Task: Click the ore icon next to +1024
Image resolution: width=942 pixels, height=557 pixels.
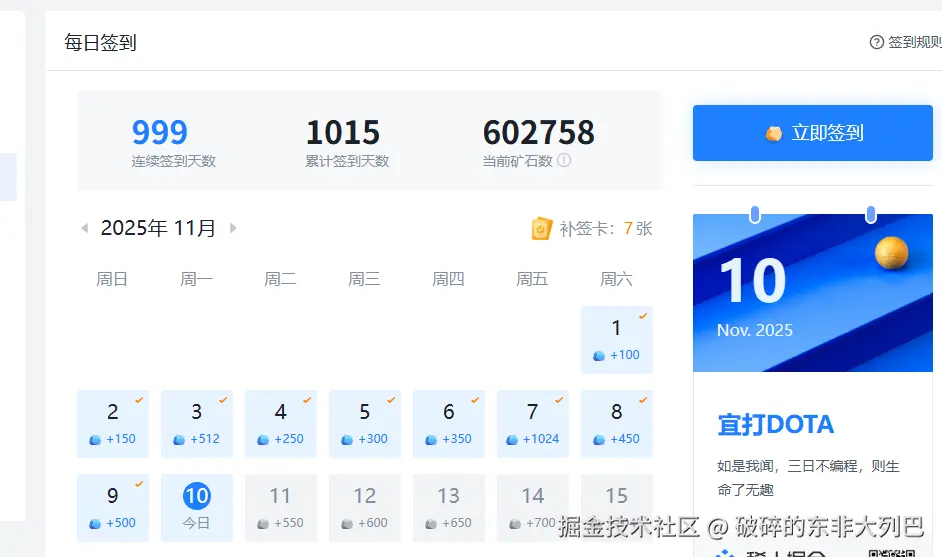Action: tap(512, 440)
